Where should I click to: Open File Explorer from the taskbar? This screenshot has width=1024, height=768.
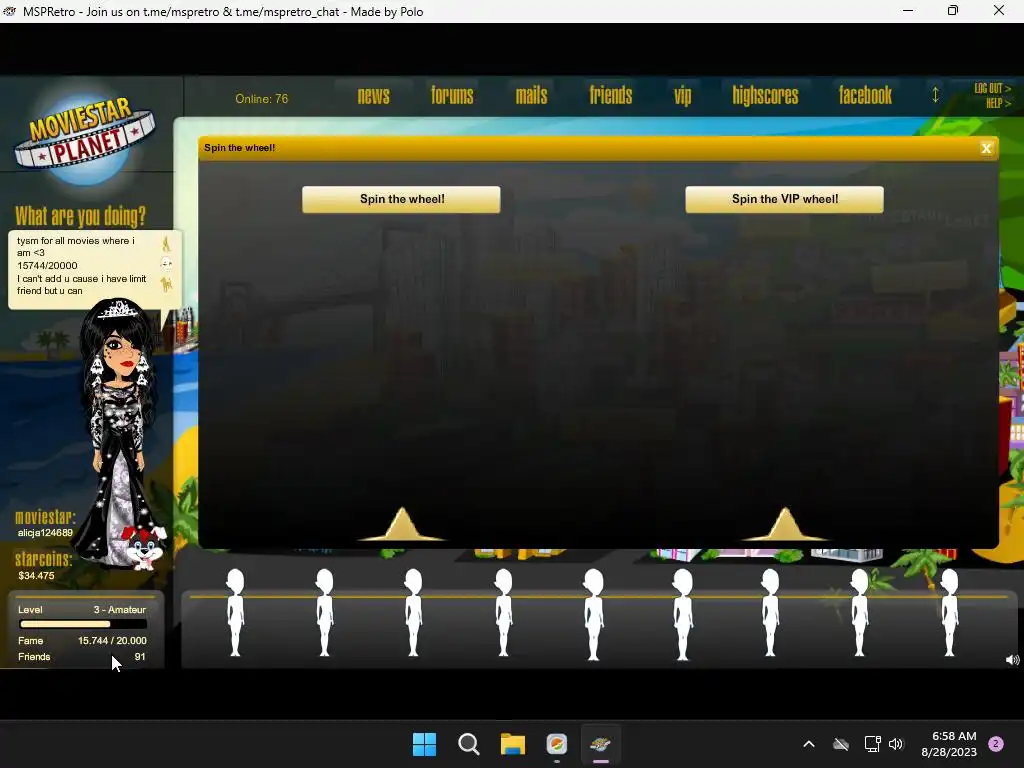tap(513, 744)
